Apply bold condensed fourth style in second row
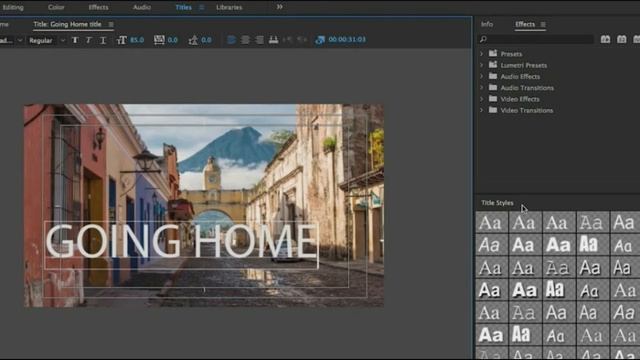 (592, 245)
